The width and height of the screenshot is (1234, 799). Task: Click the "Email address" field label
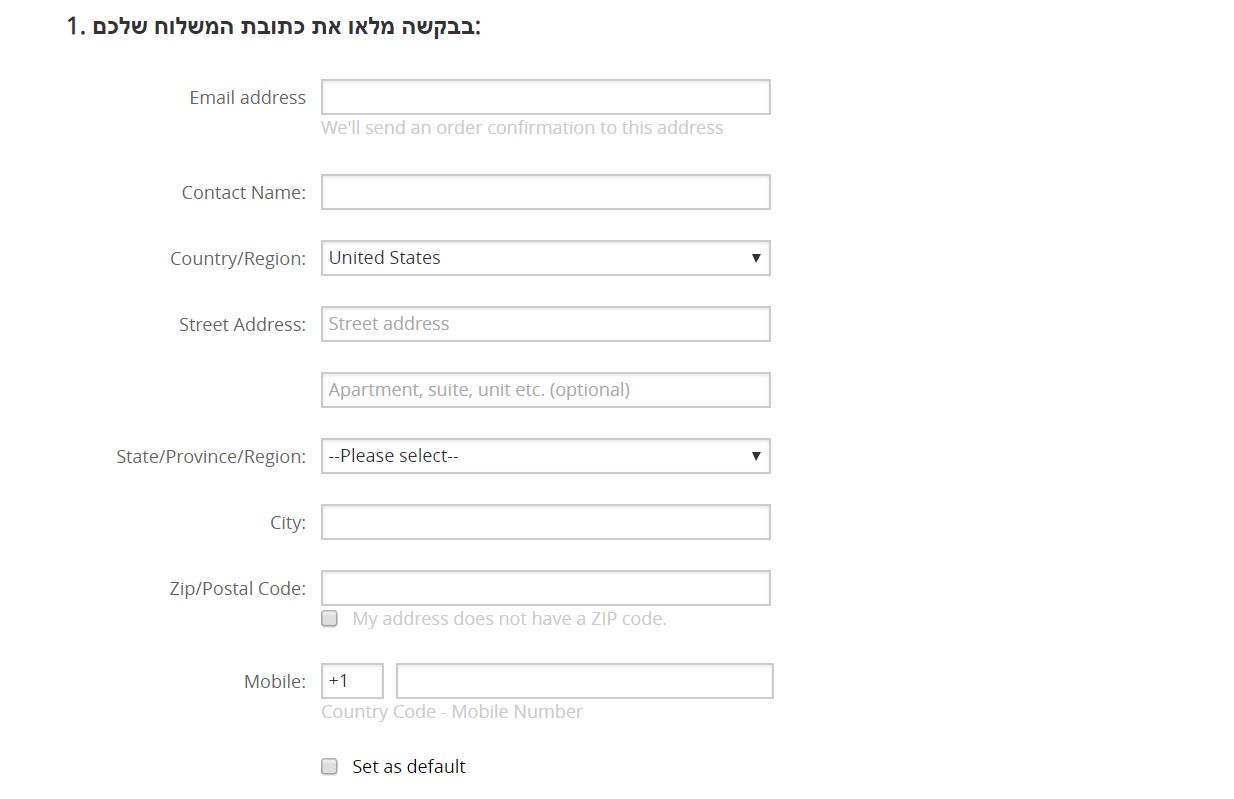coord(247,98)
